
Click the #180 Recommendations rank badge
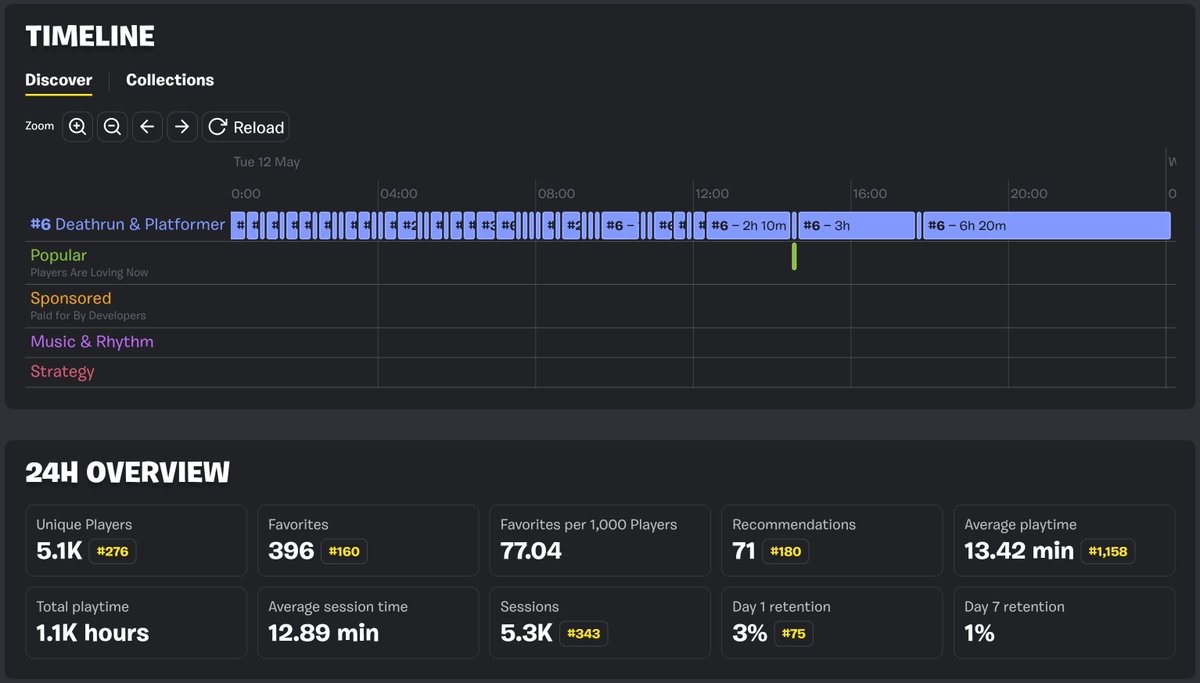[785, 551]
